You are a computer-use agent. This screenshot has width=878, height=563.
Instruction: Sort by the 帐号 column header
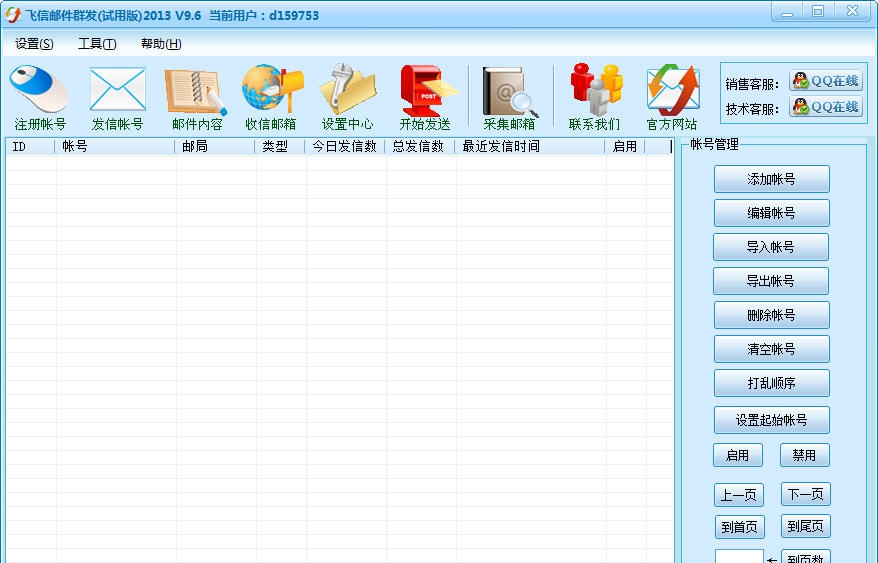click(115, 147)
